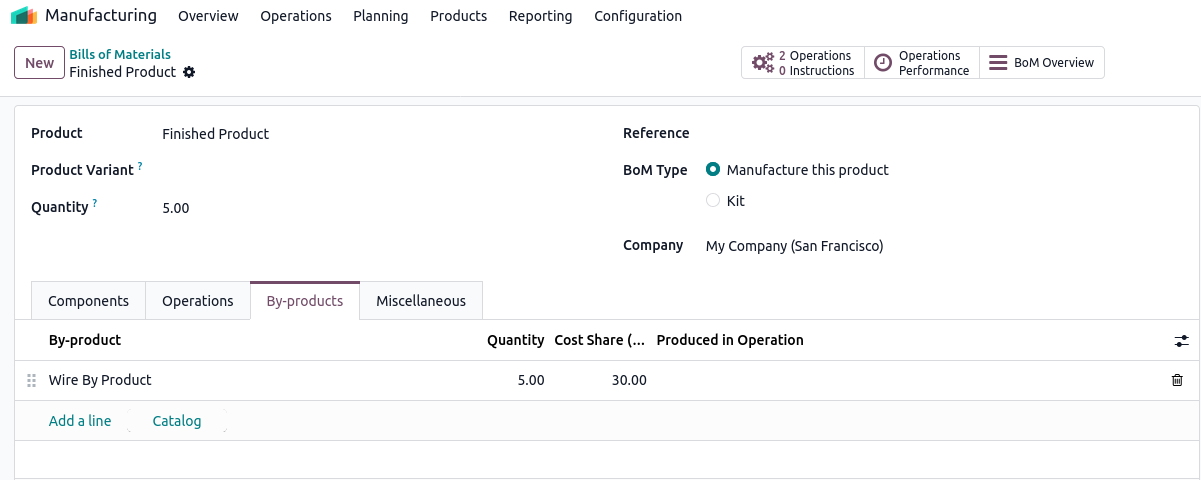Grab the drag handle of Wire By Product row
This screenshot has width=1201, height=480.
tap(31, 380)
